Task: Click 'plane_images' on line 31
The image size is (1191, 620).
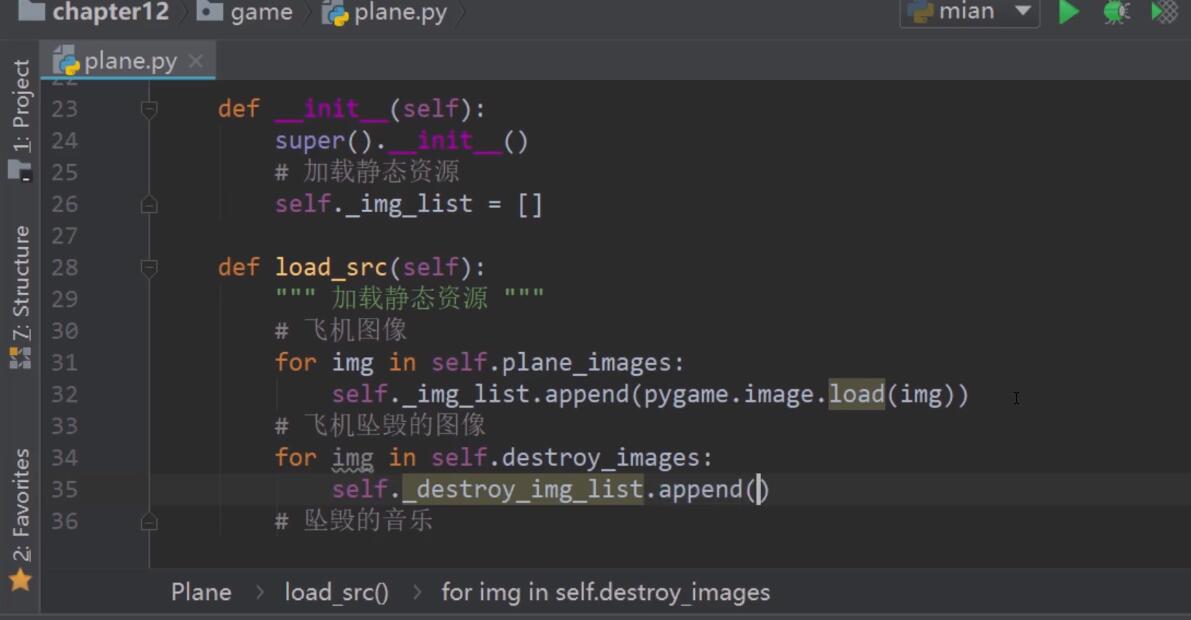Action: 586,362
